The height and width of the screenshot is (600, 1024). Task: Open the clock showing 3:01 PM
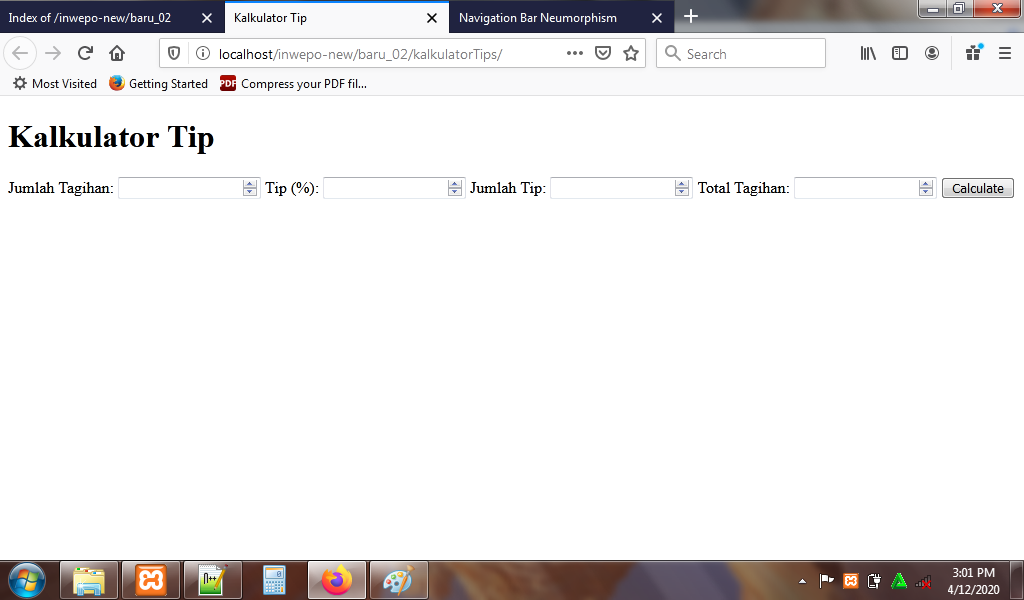click(x=973, y=581)
